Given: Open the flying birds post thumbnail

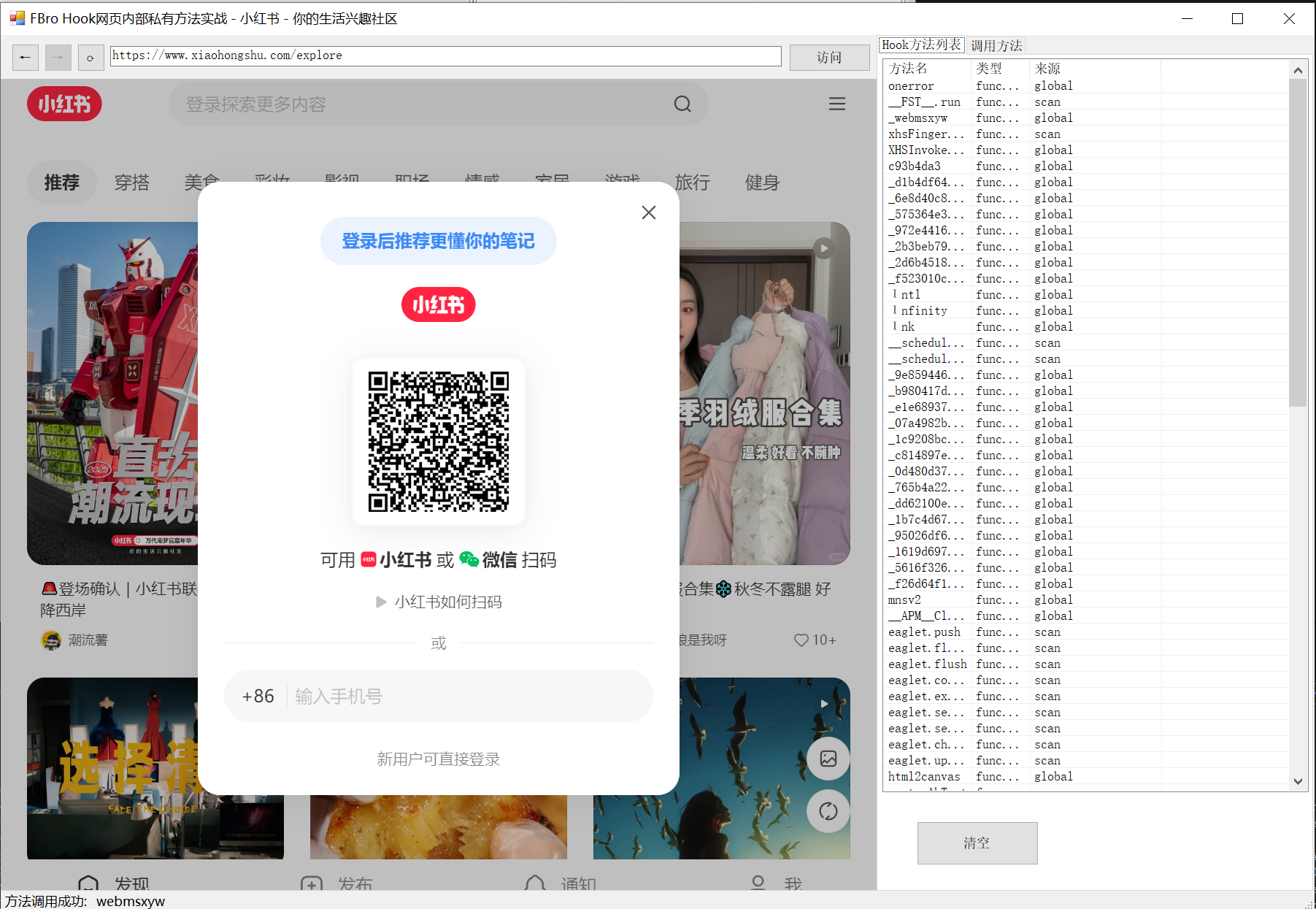Looking at the screenshot, I should [x=765, y=768].
